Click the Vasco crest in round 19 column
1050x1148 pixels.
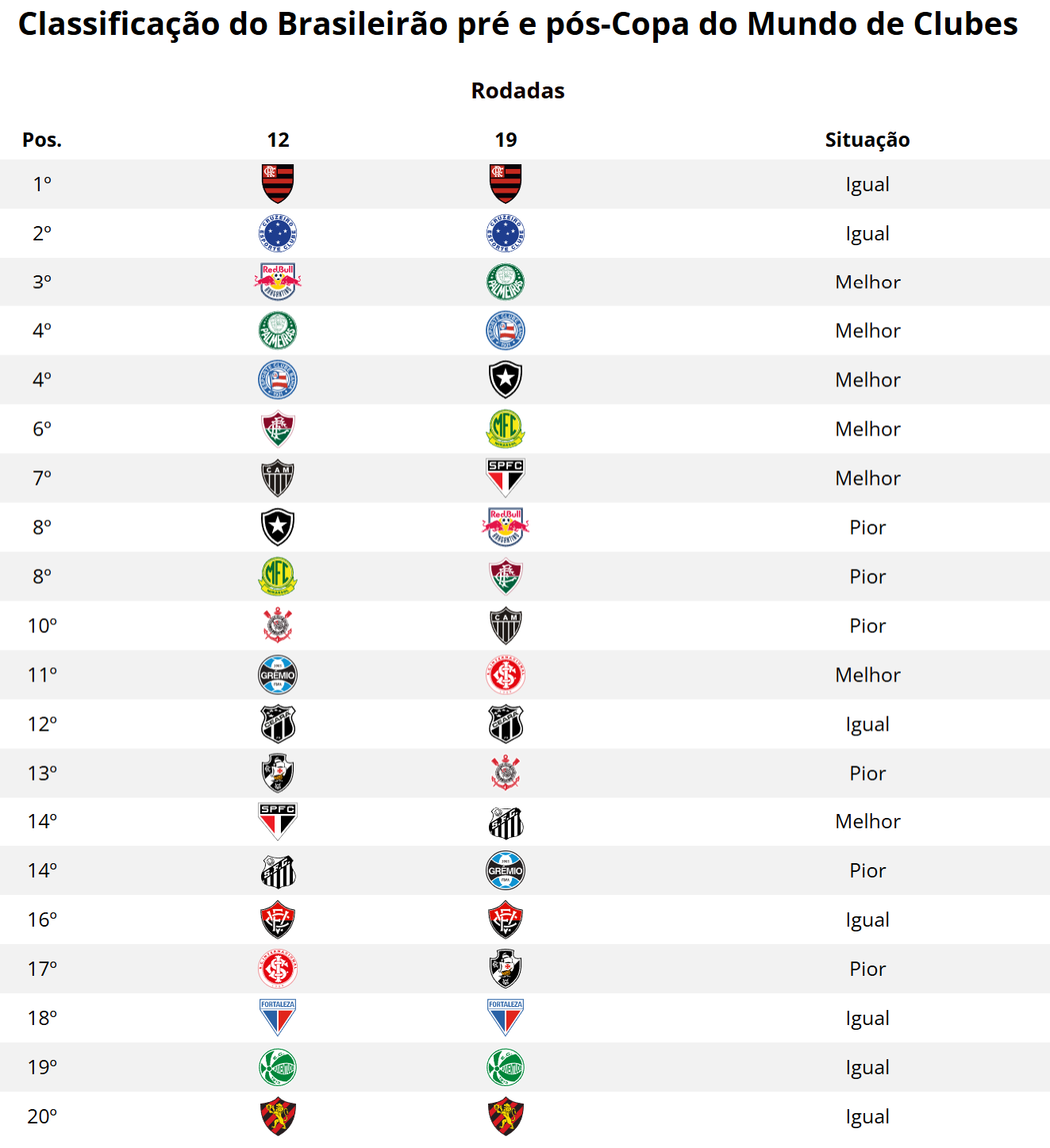pyautogui.click(x=506, y=969)
